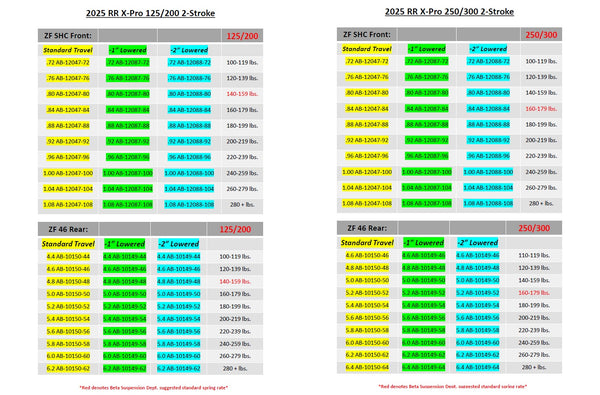Select cyan '.84 AB-12088-84' in 250/300 front table
600x395 pixels.
point(488,109)
